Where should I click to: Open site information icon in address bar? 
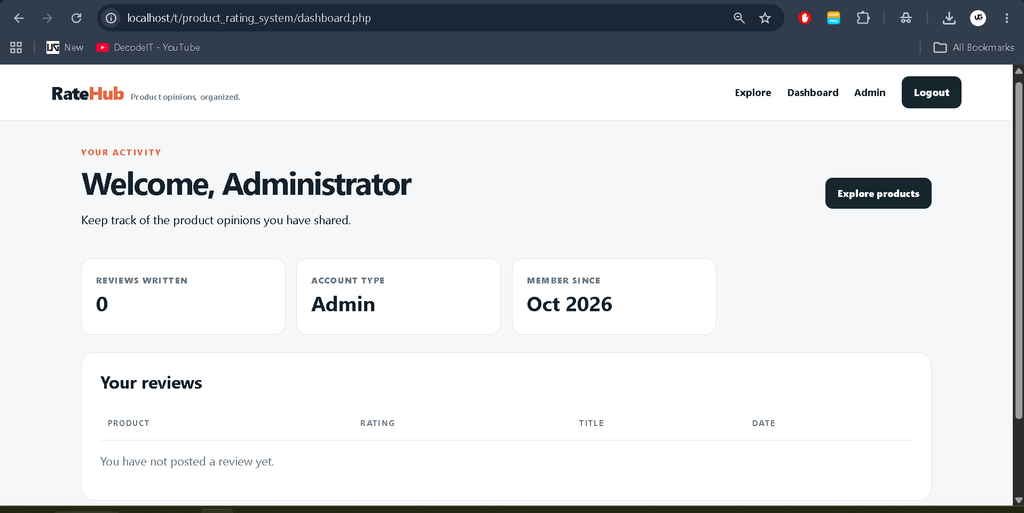tap(111, 18)
